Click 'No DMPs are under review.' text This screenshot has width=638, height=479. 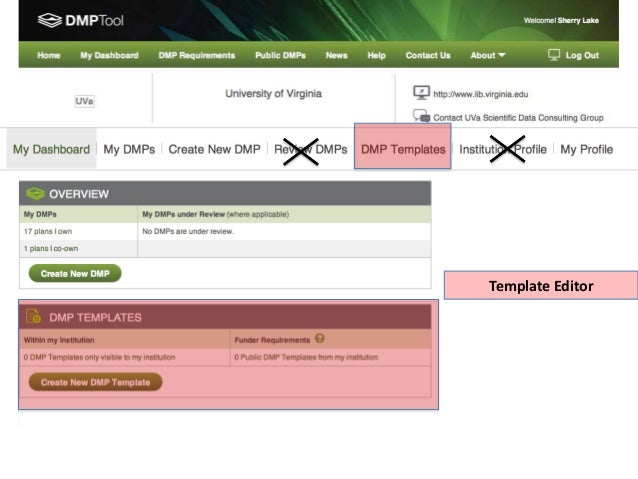[x=188, y=231]
